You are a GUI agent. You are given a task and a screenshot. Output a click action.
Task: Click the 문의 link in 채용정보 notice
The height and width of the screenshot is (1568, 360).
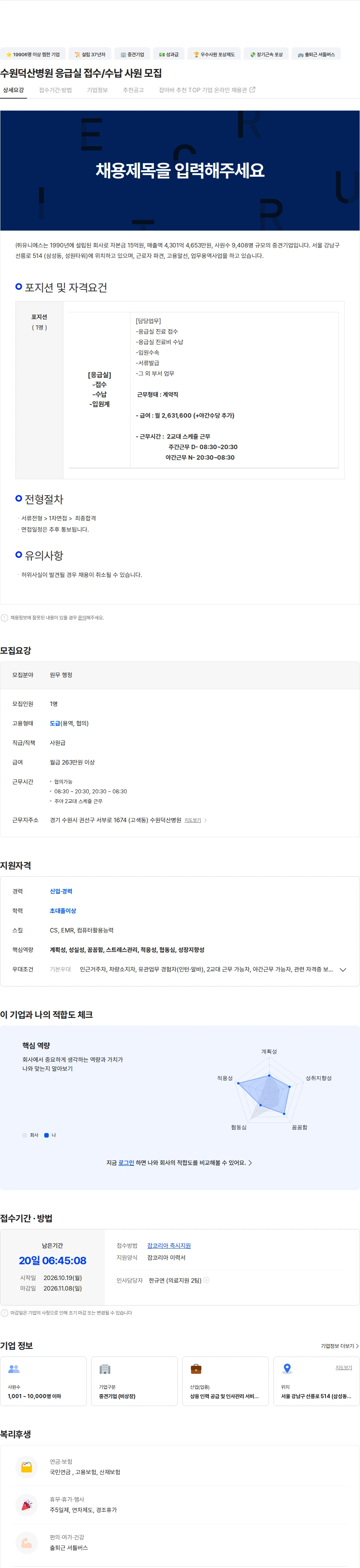point(82,618)
